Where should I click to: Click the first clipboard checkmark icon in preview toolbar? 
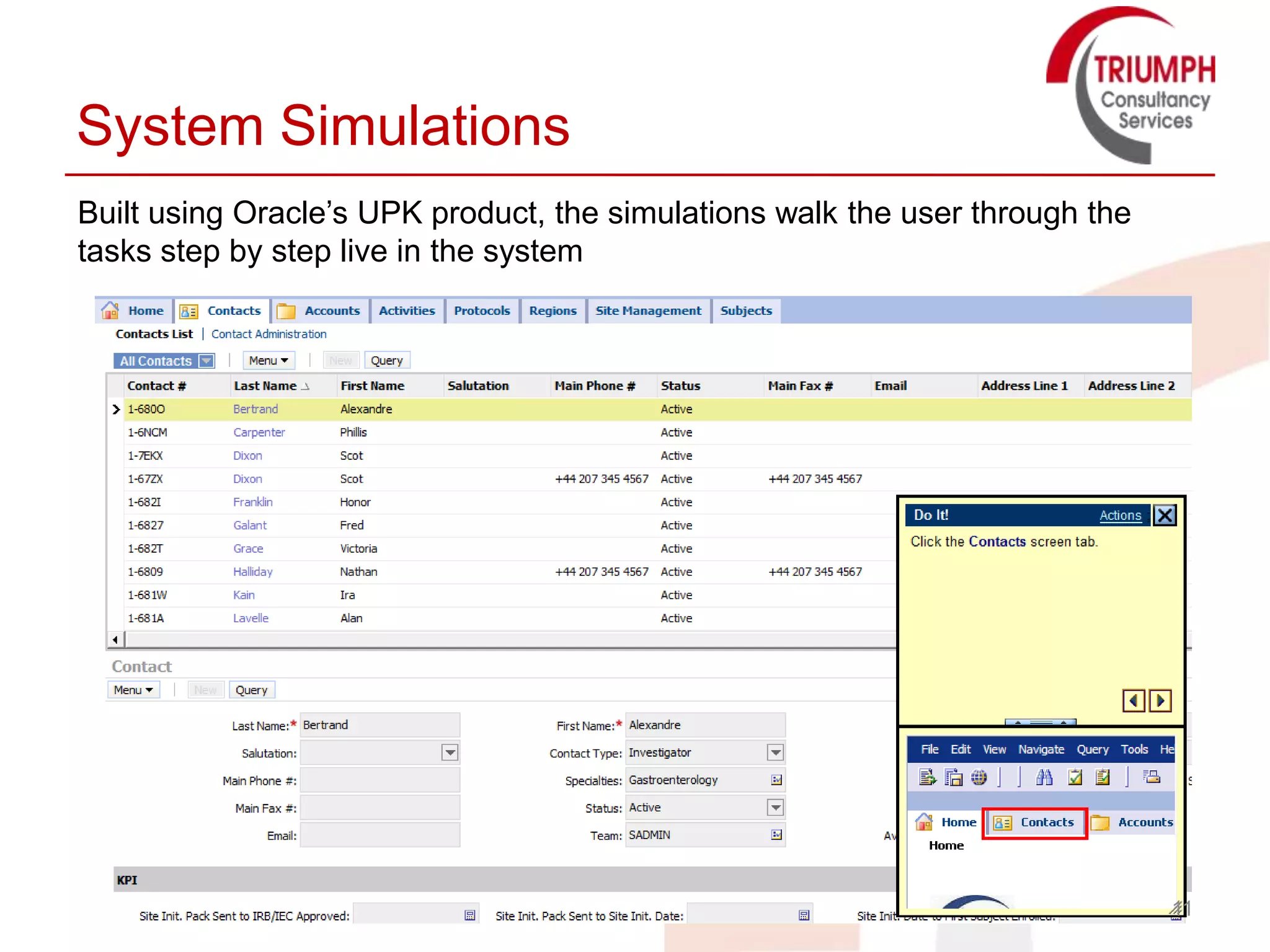(1075, 777)
